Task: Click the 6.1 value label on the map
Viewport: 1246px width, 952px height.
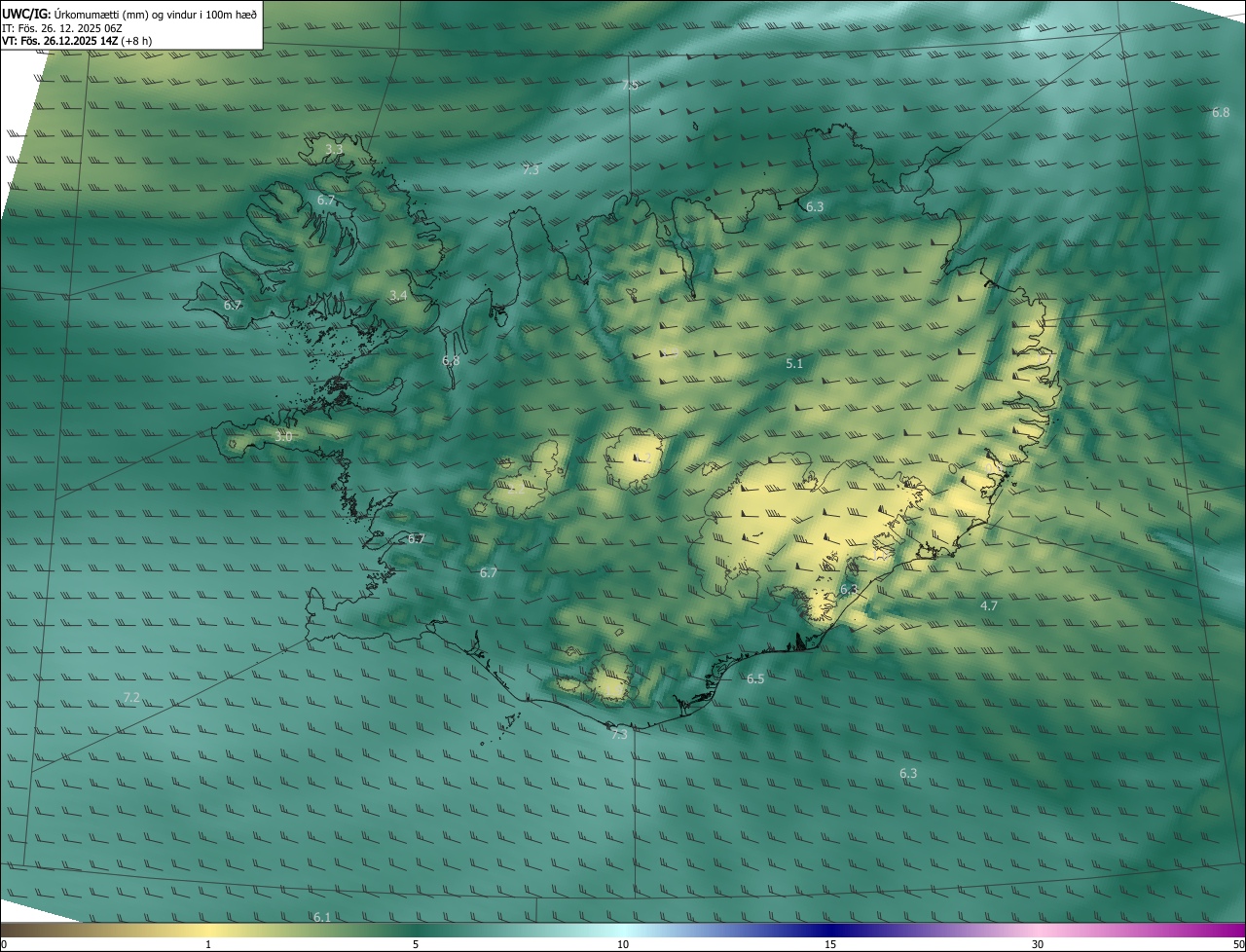Action: click(322, 917)
